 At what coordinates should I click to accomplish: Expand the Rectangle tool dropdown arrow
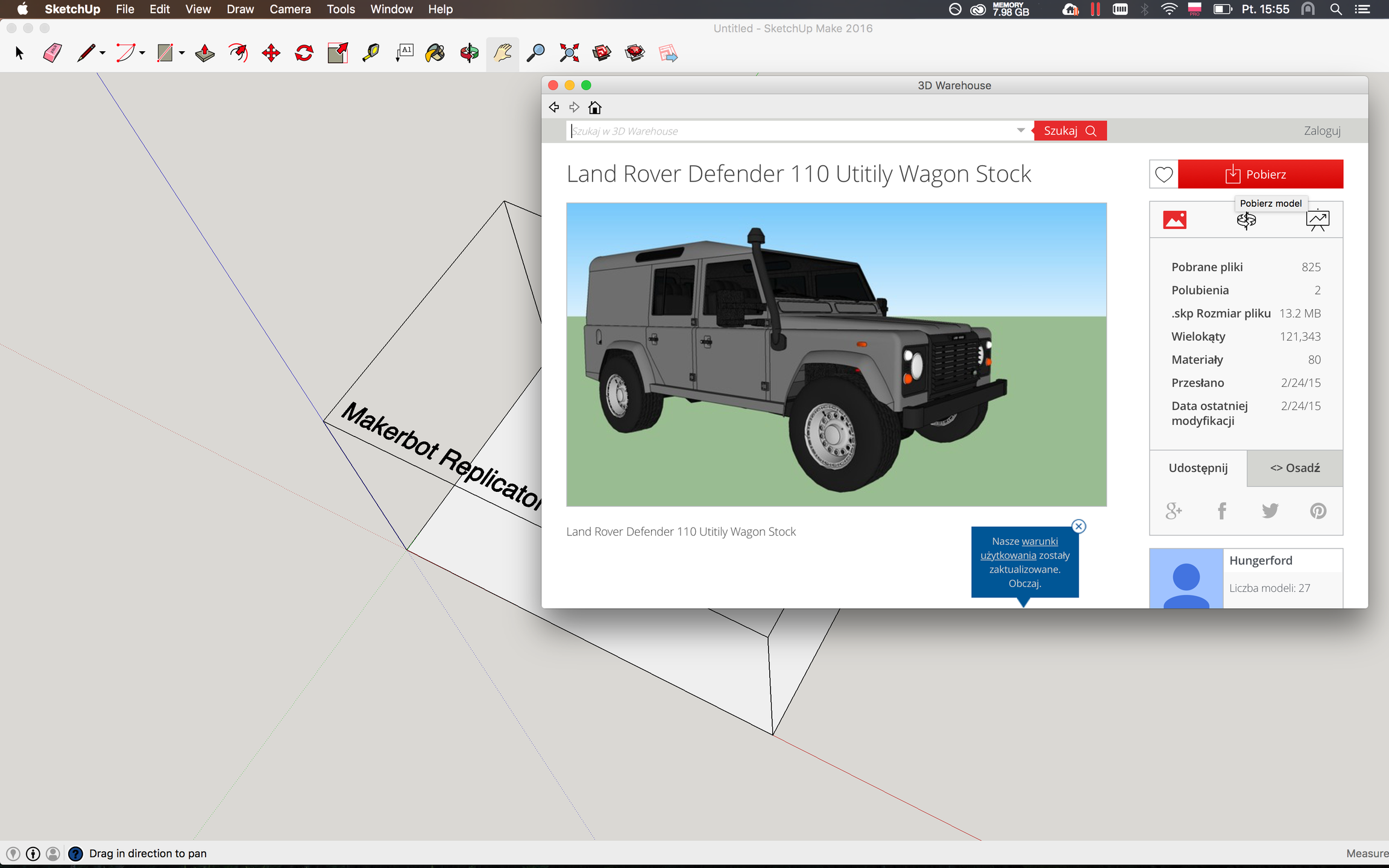click(181, 54)
